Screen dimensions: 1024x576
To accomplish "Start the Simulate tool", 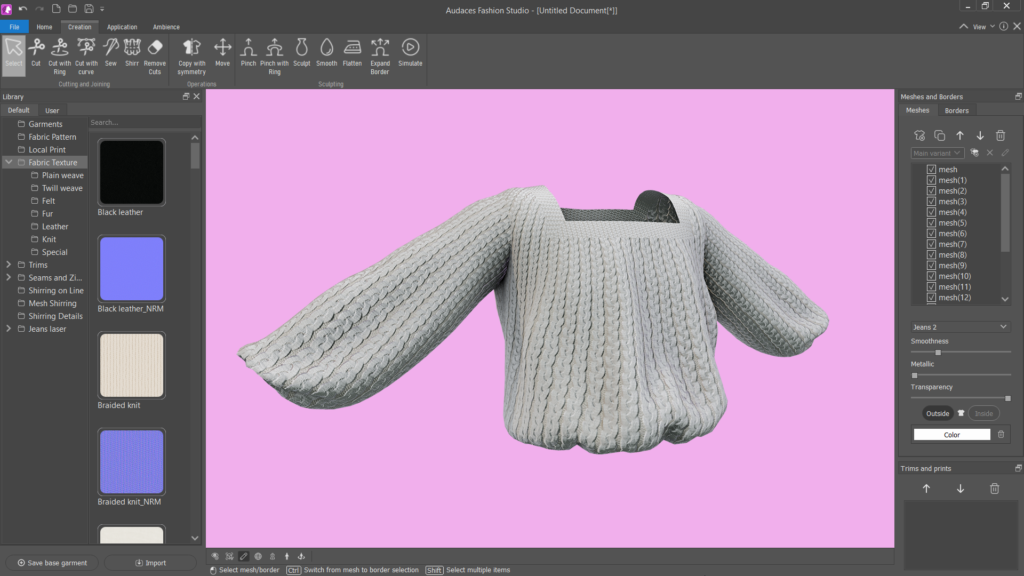I will pos(410,53).
